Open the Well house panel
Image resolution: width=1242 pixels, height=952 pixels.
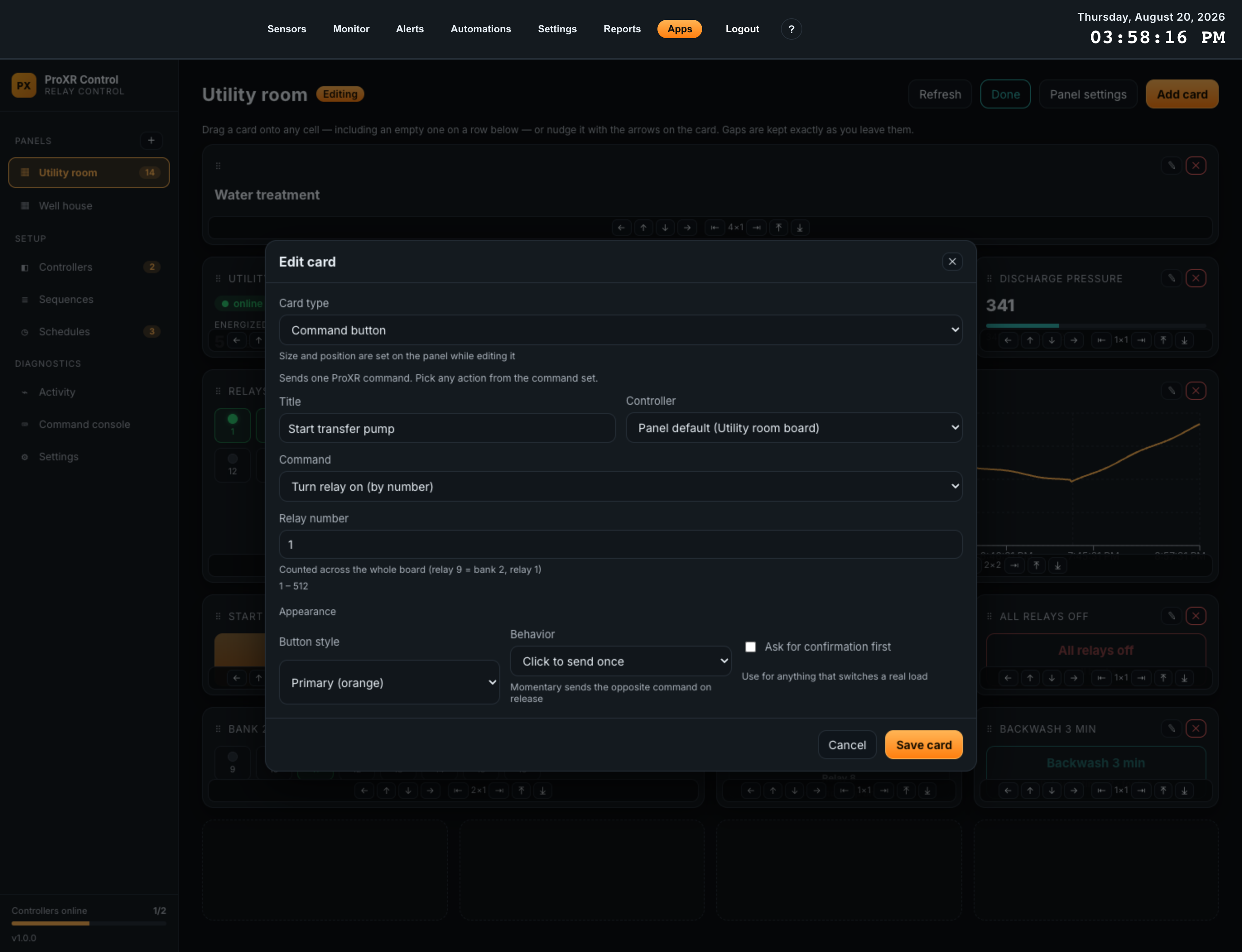(x=89, y=206)
